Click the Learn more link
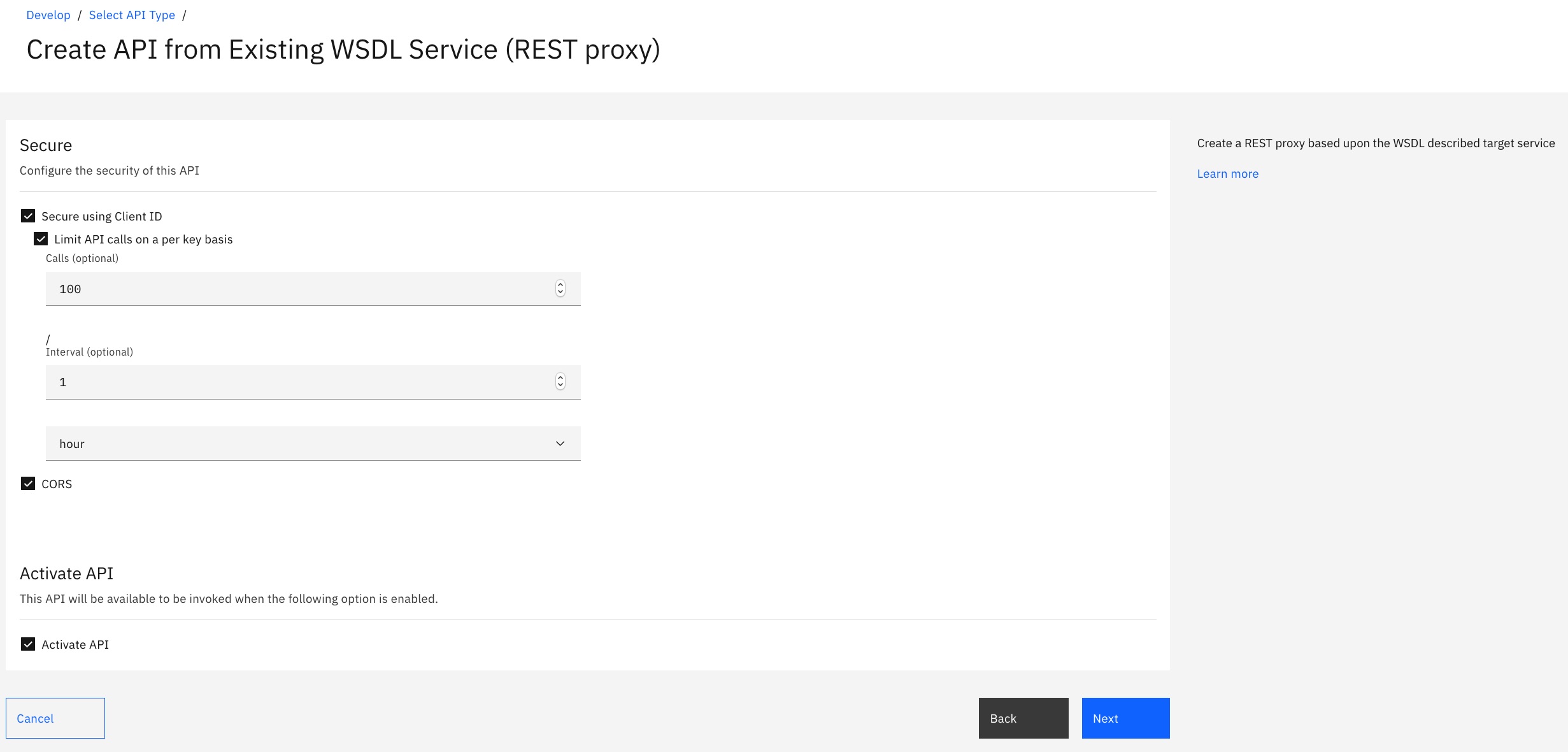This screenshot has width=1568, height=752. tap(1227, 173)
